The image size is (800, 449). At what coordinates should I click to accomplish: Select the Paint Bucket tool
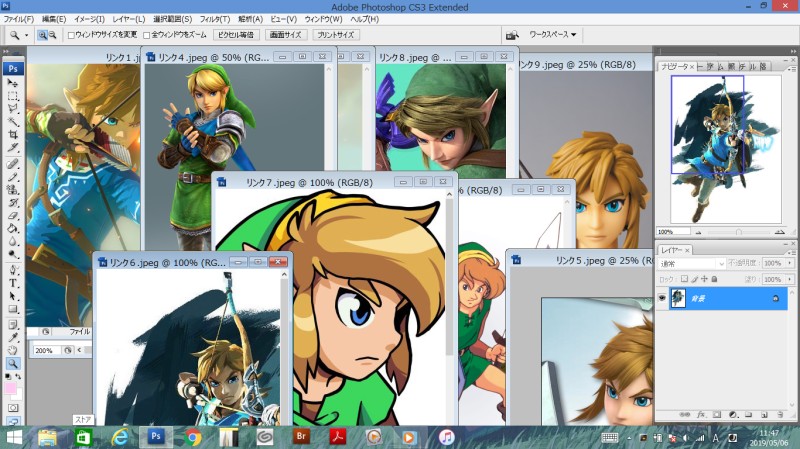(x=13, y=229)
